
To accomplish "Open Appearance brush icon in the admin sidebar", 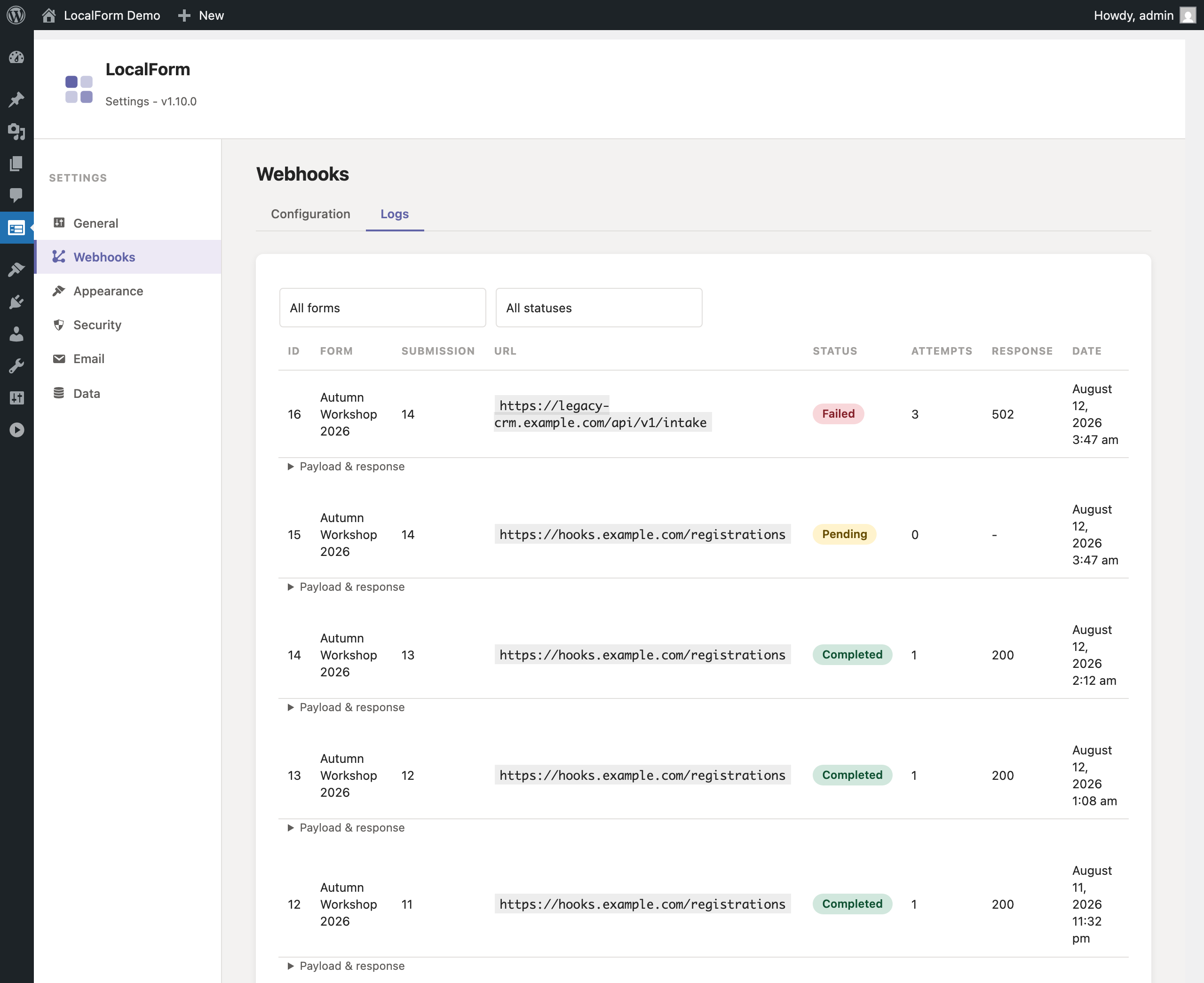I will tap(16, 270).
